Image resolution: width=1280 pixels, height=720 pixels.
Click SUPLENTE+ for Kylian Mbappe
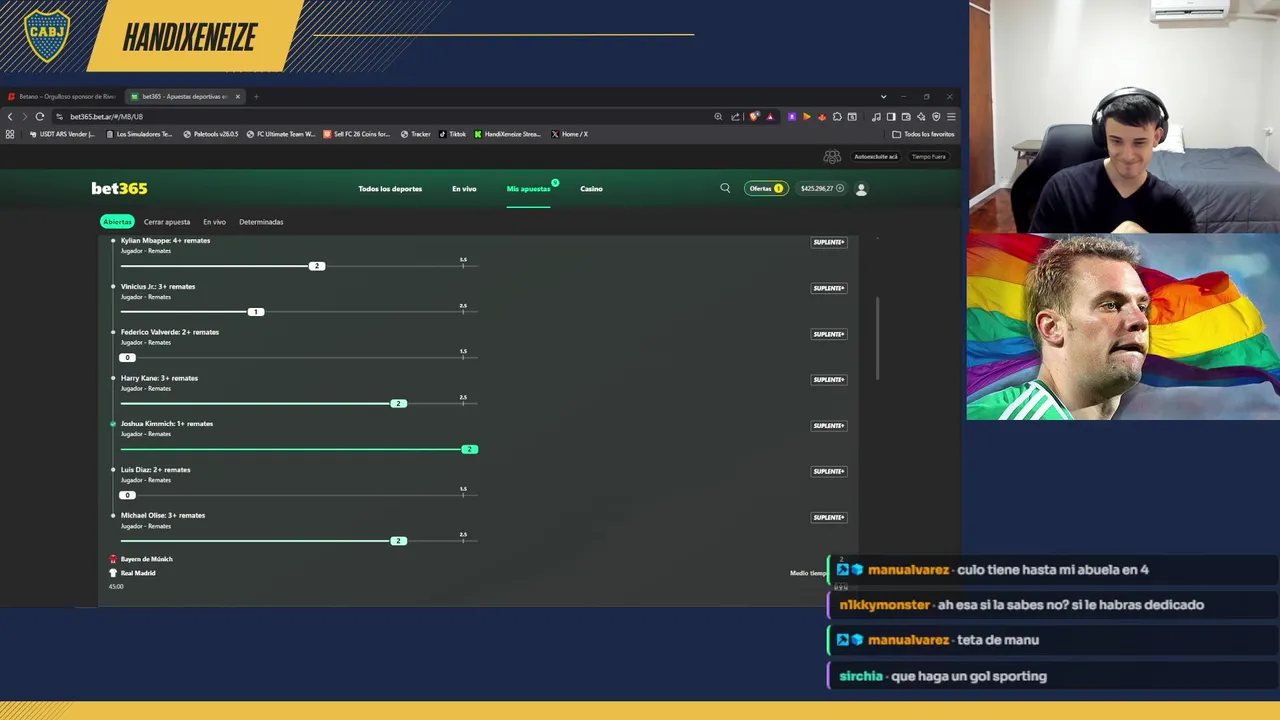(828, 242)
